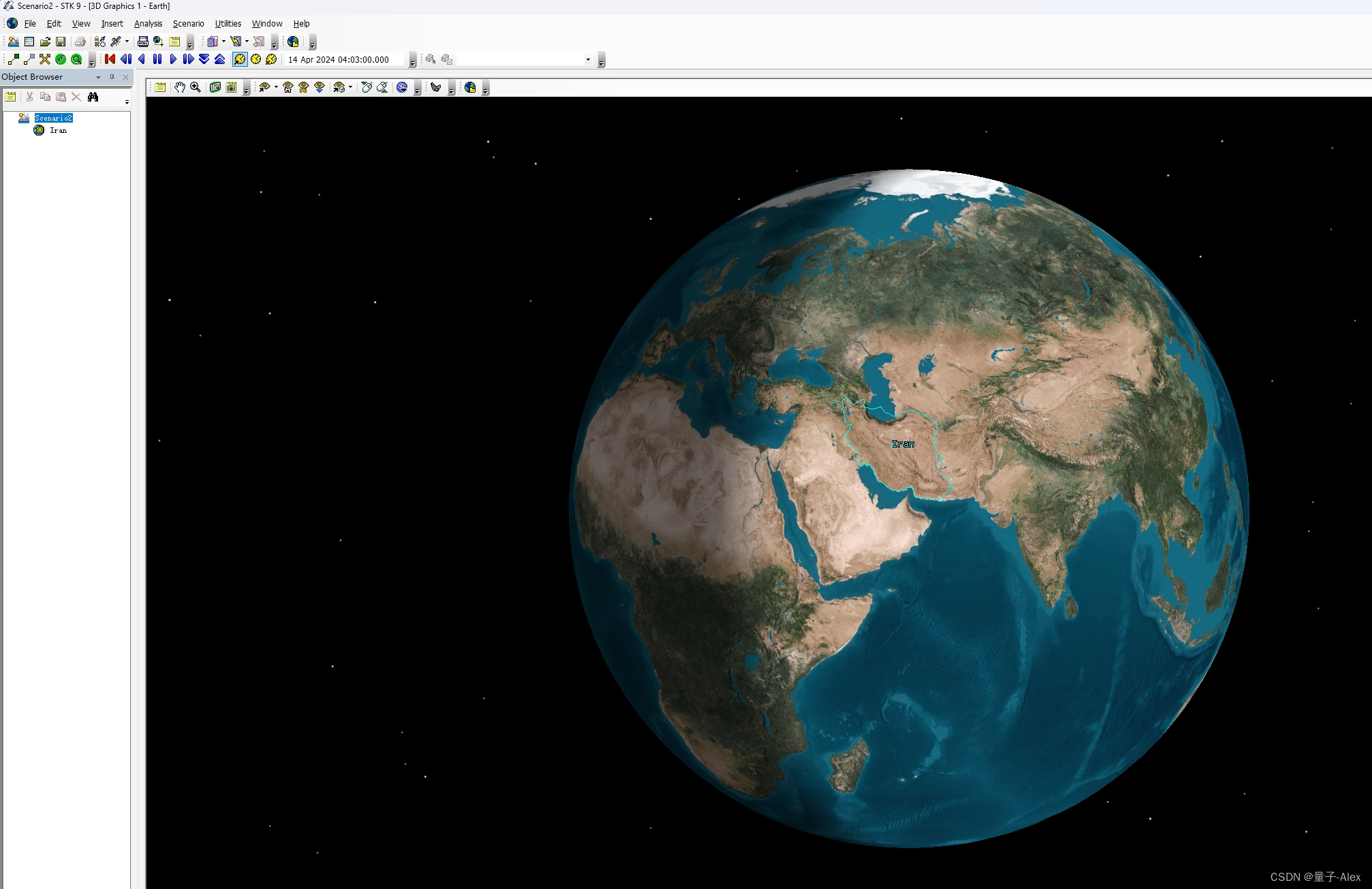Screen dimensions: 1372x889
Task: Pause the animation playback
Action: (x=157, y=59)
